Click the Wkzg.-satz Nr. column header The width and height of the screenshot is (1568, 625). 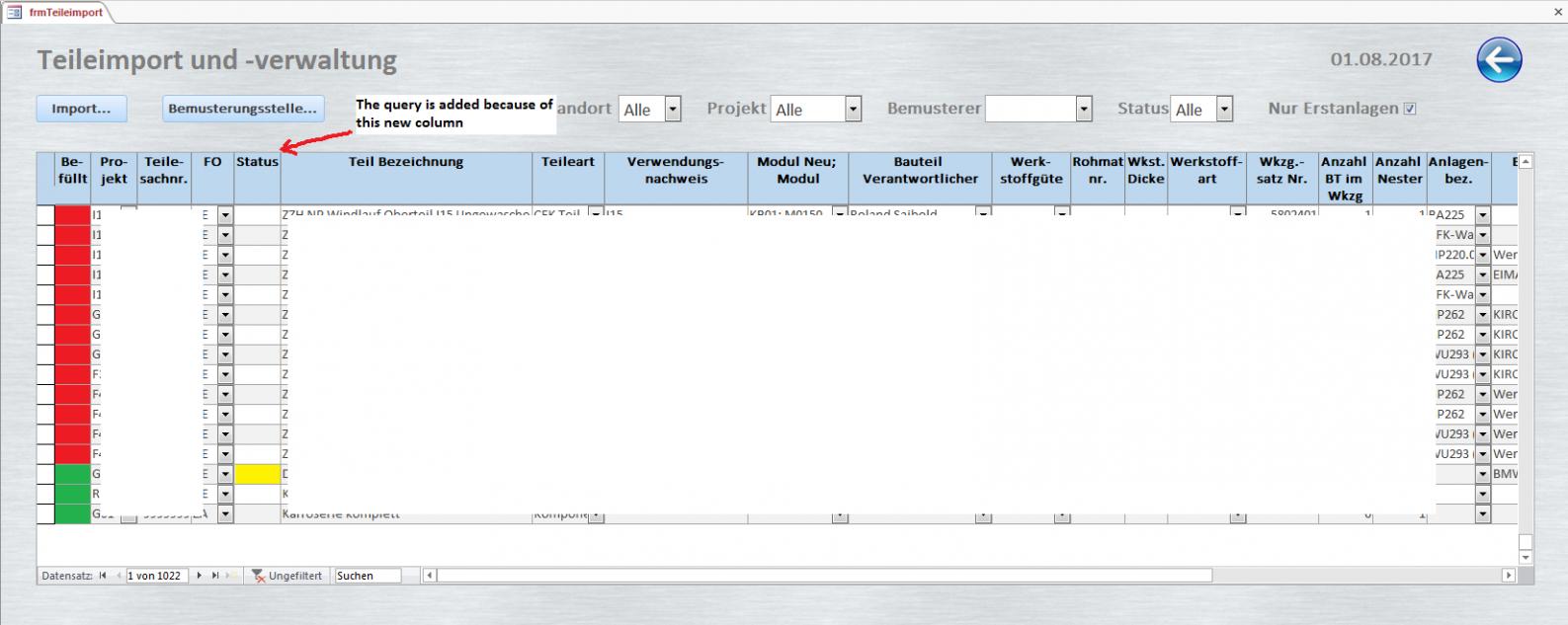[1282, 179]
